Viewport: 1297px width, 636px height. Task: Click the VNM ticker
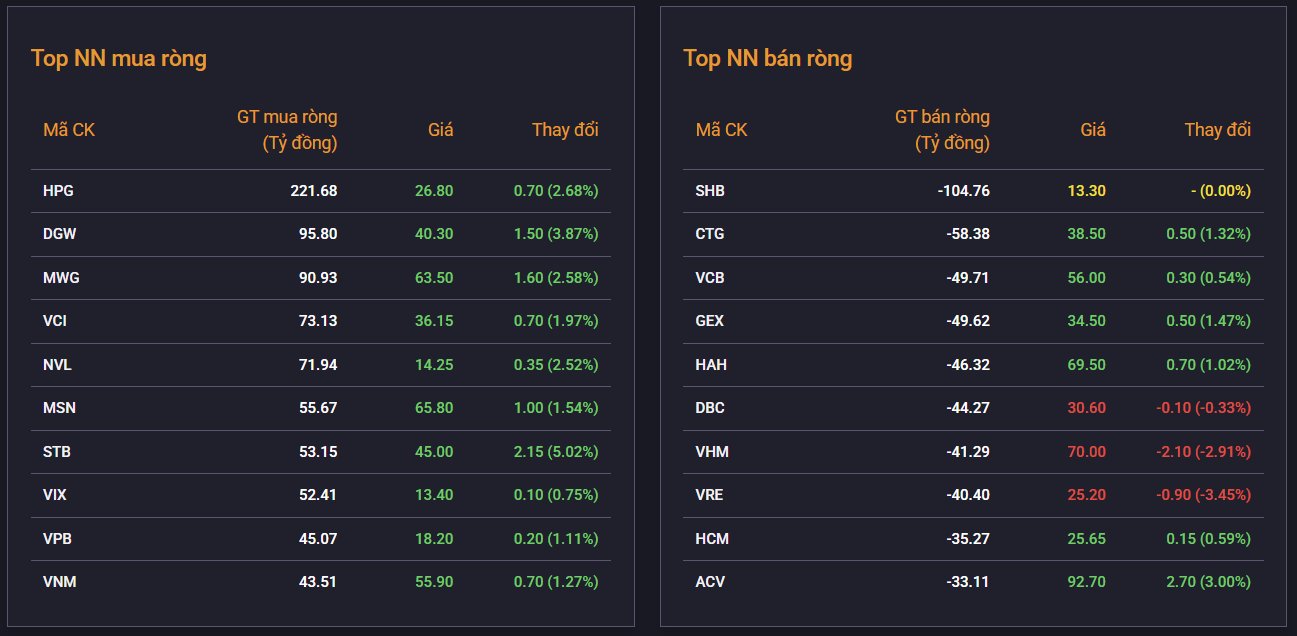59,582
